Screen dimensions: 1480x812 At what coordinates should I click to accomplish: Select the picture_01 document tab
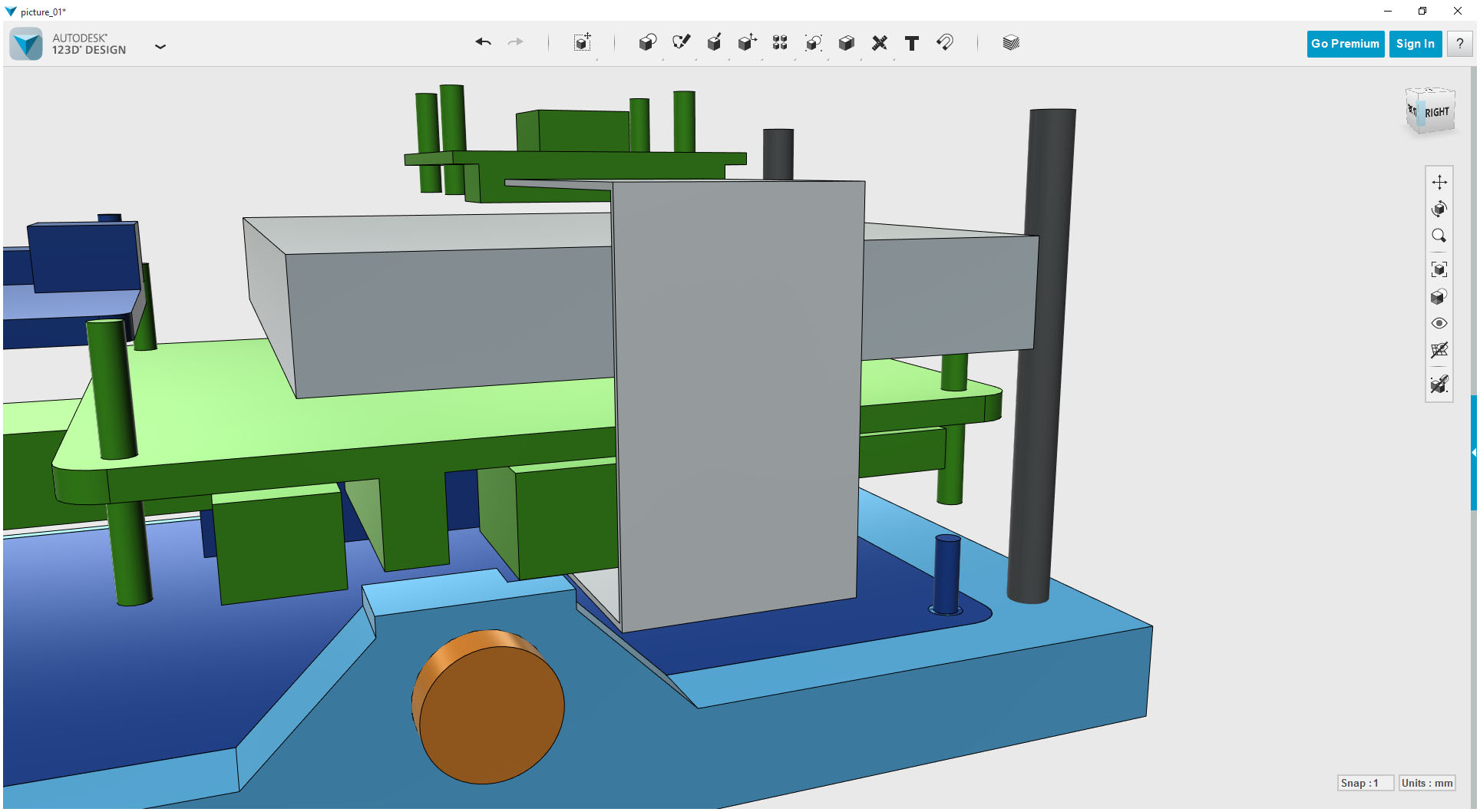(x=43, y=12)
